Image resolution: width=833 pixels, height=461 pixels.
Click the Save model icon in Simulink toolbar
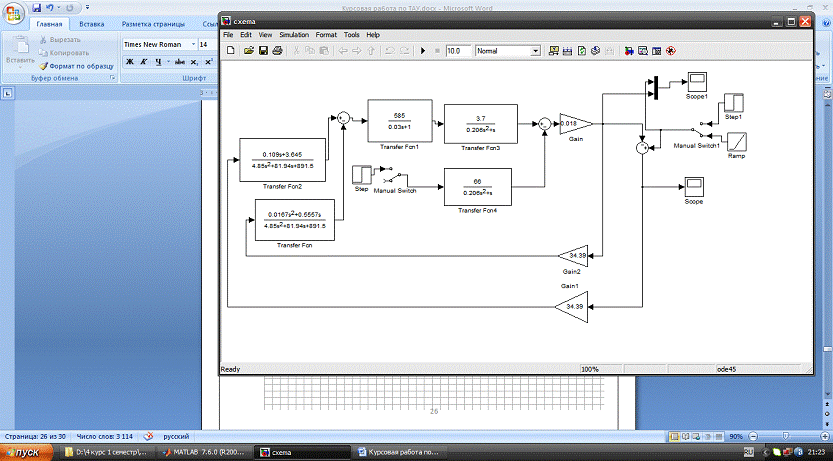[263, 51]
